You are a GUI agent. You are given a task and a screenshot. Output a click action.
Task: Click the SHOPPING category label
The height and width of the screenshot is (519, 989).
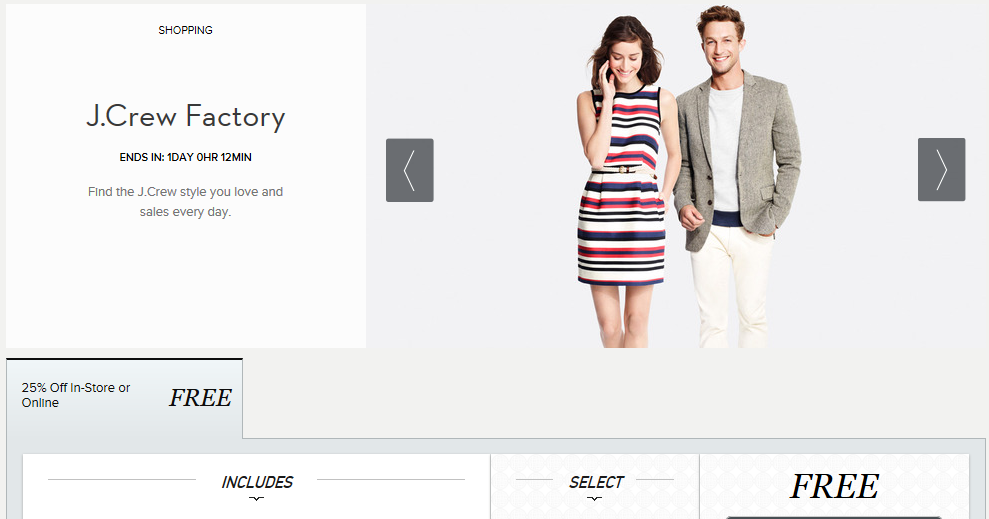(x=185, y=30)
